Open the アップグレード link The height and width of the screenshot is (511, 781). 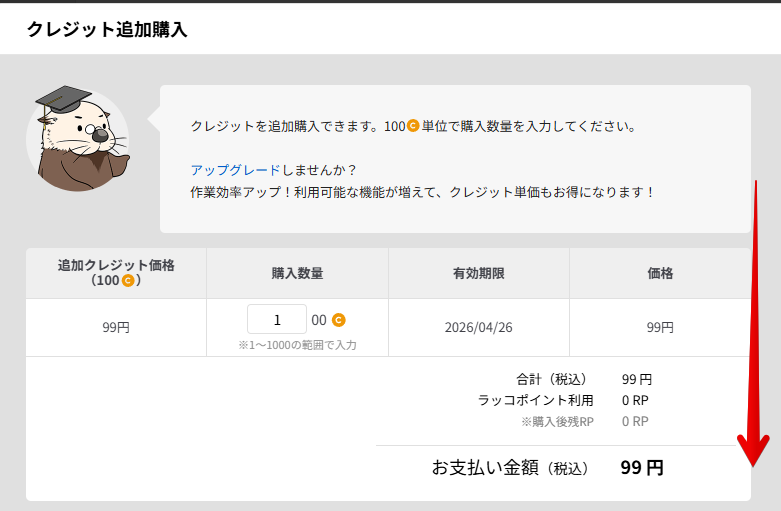coord(221,170)
